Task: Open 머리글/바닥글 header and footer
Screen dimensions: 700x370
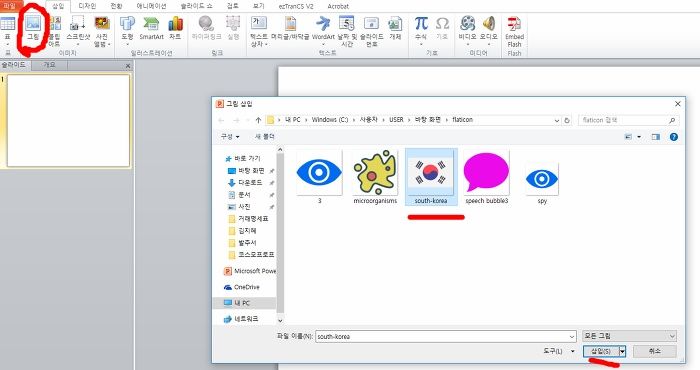Action: (x=290, y=28)
